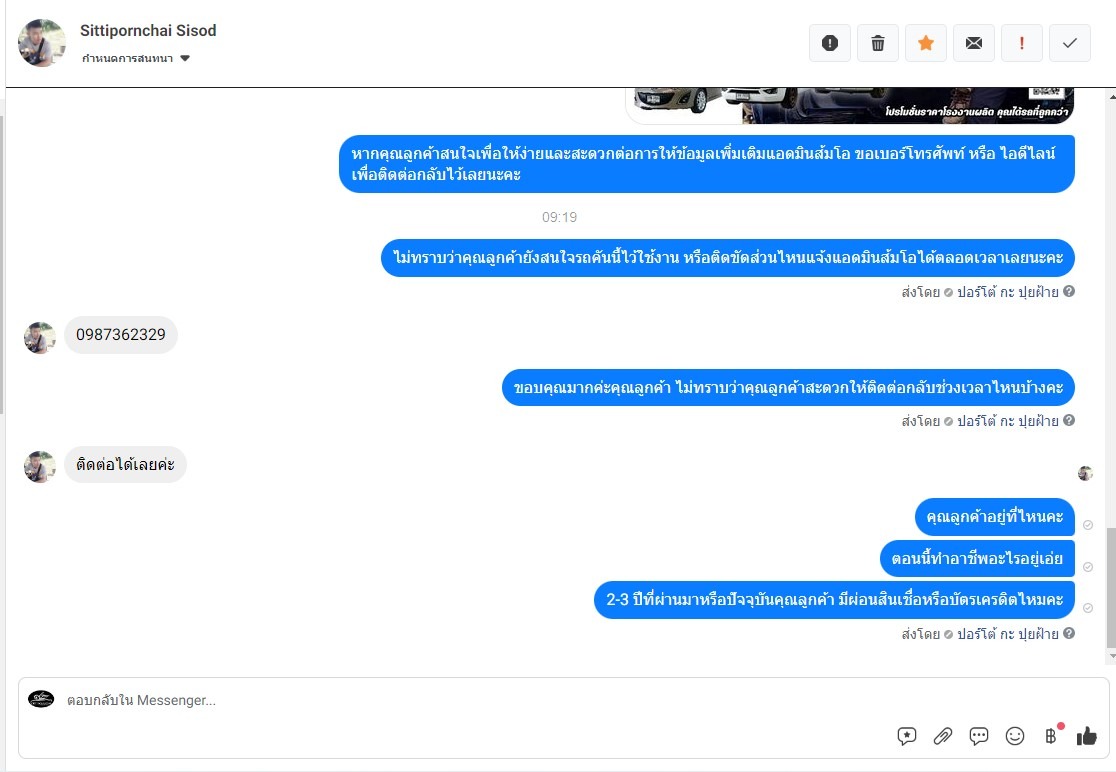The image size is (1116, 772).
Task: Mark conversation as spam with exclamation circle icon
Action: [830, 43]
